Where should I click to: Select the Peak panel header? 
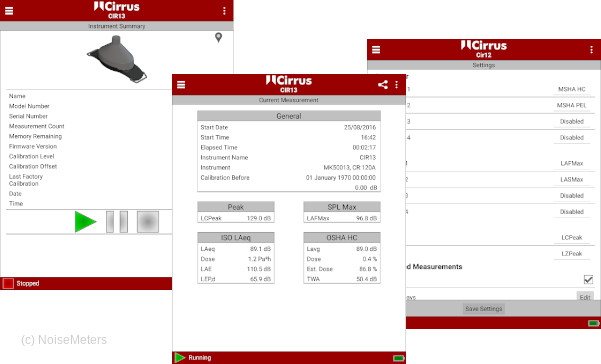[x=236, y=207]
